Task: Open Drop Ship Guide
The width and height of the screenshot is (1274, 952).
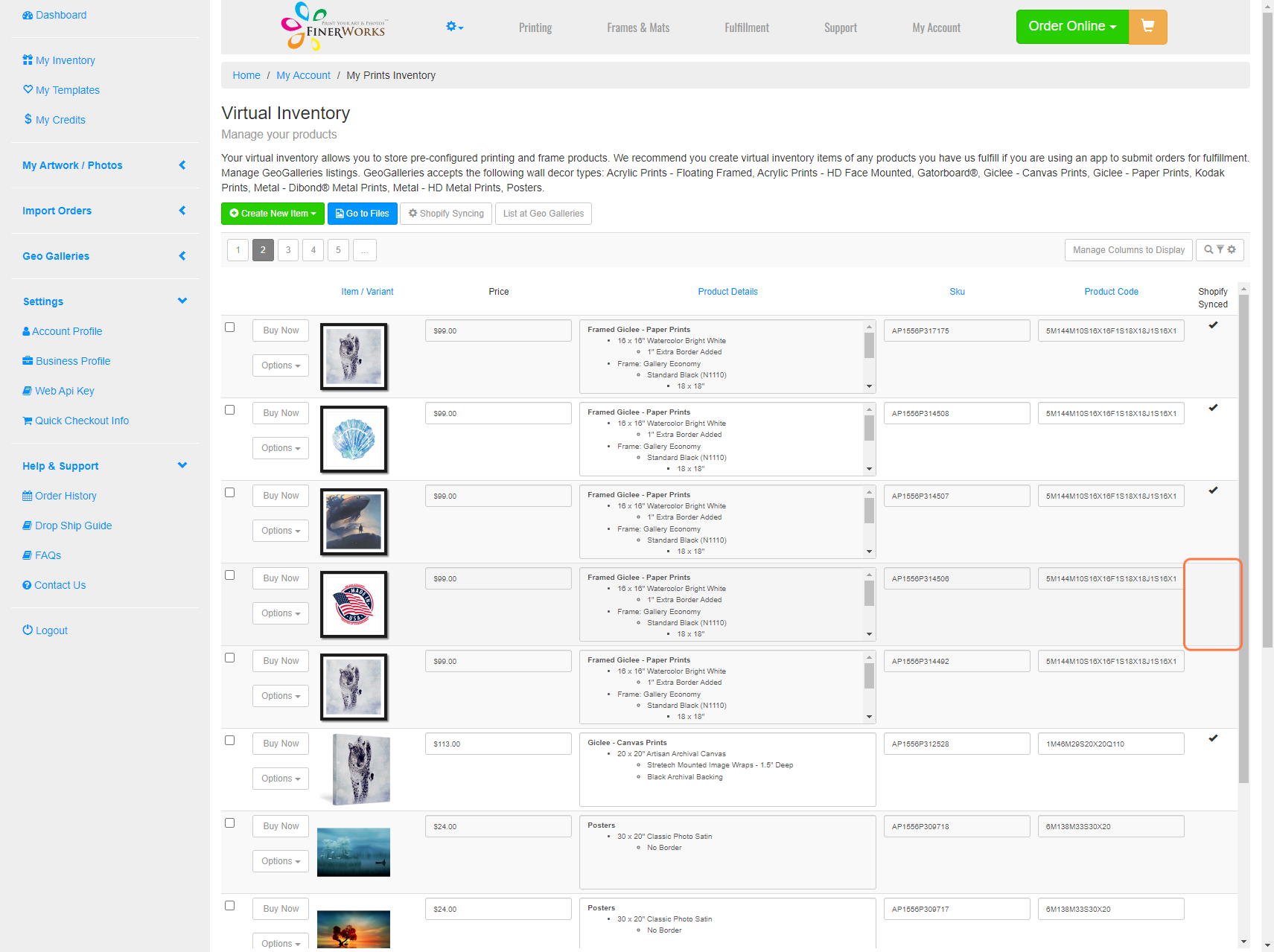Action: [x=67, y=525]
